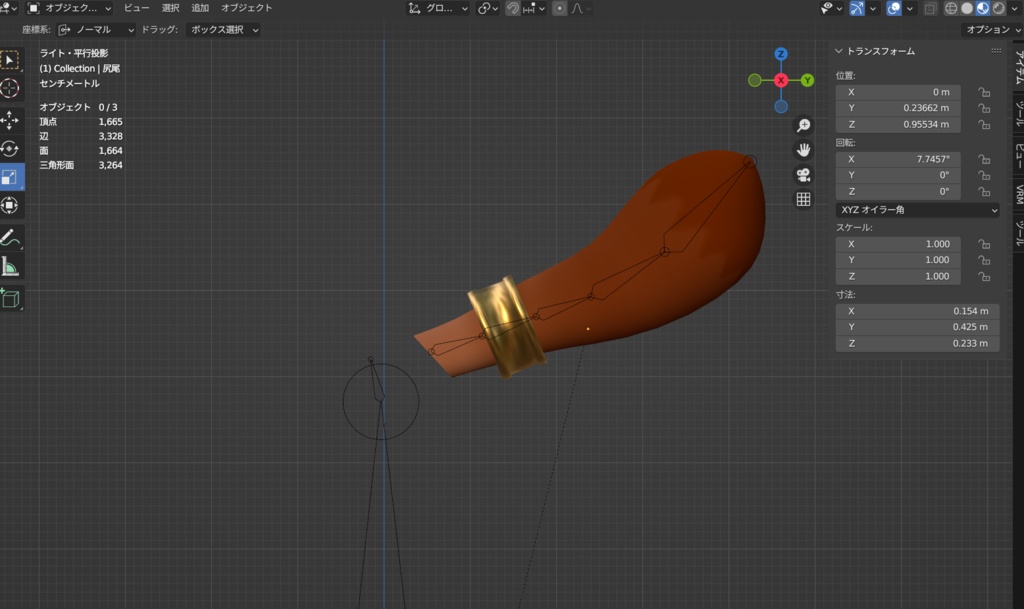Image resolution: width=1024 pixels, height=609 pixels.
Task: Click the rotation X field 7.7457°
Action: click(x=898, y=159)
